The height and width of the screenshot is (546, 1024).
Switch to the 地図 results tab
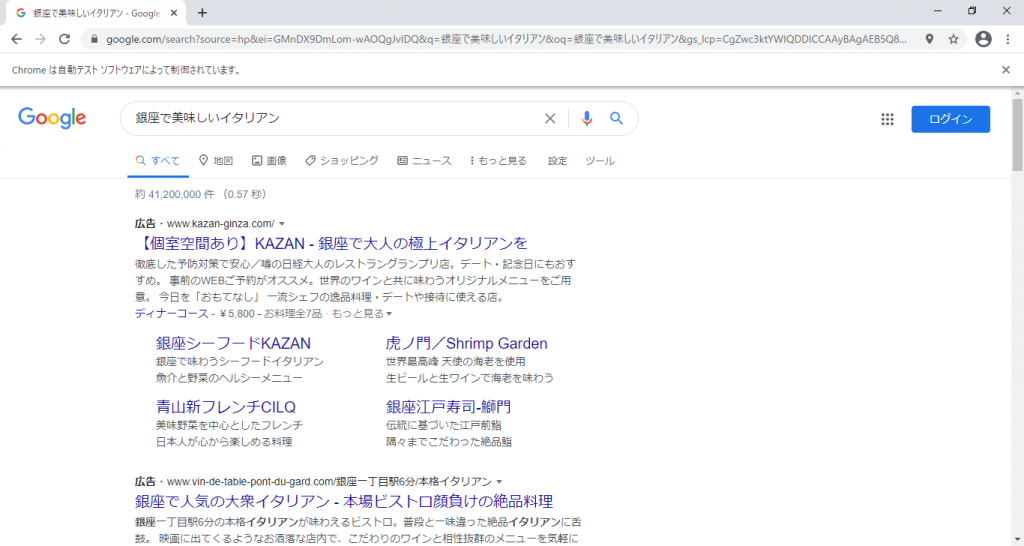216,161
